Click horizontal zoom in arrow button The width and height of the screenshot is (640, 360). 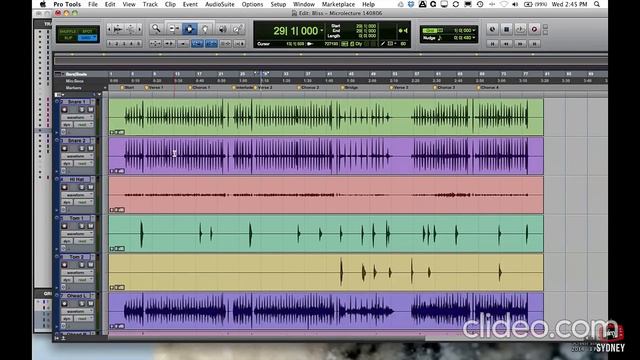tap(140, 29)
